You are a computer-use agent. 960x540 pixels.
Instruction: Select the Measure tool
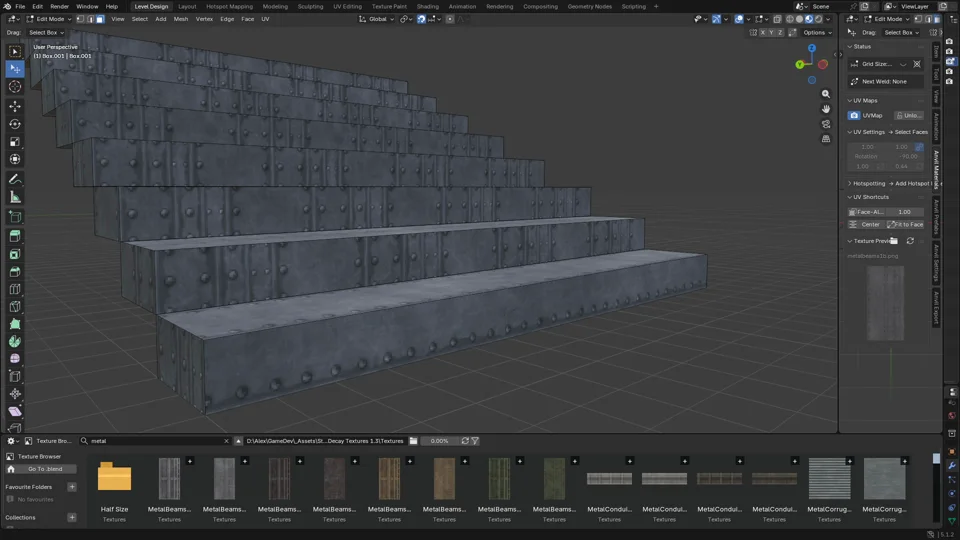click(x=15, y=197)
